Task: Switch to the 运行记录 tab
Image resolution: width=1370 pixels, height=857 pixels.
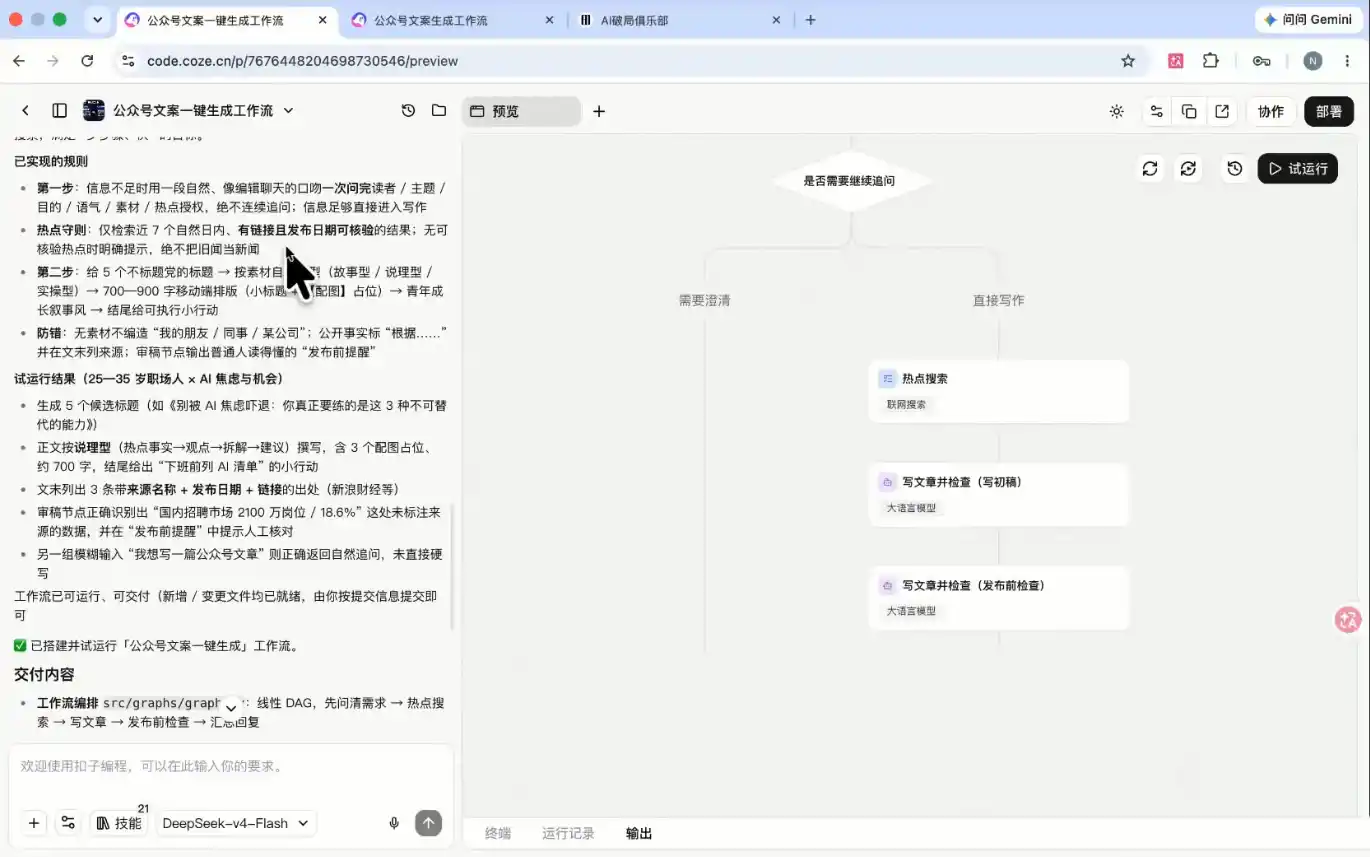Action: pos(568,833)
